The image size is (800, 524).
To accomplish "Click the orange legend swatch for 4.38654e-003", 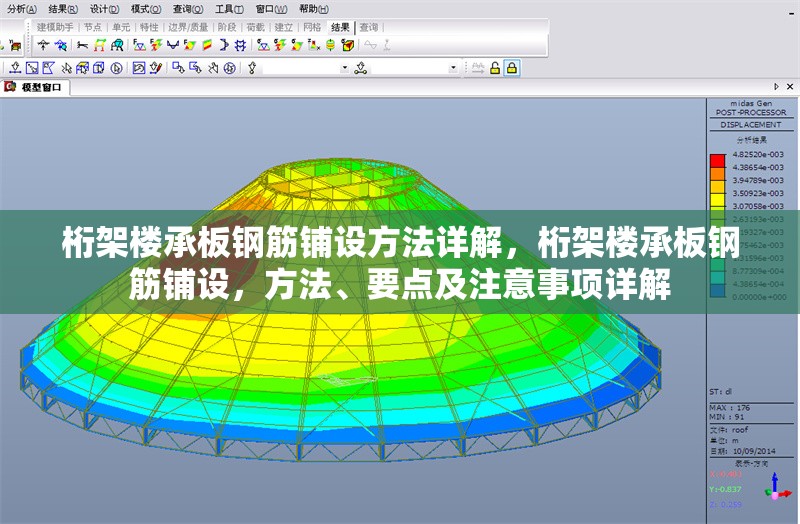I will pyautogui.click(x=717, y=173).
